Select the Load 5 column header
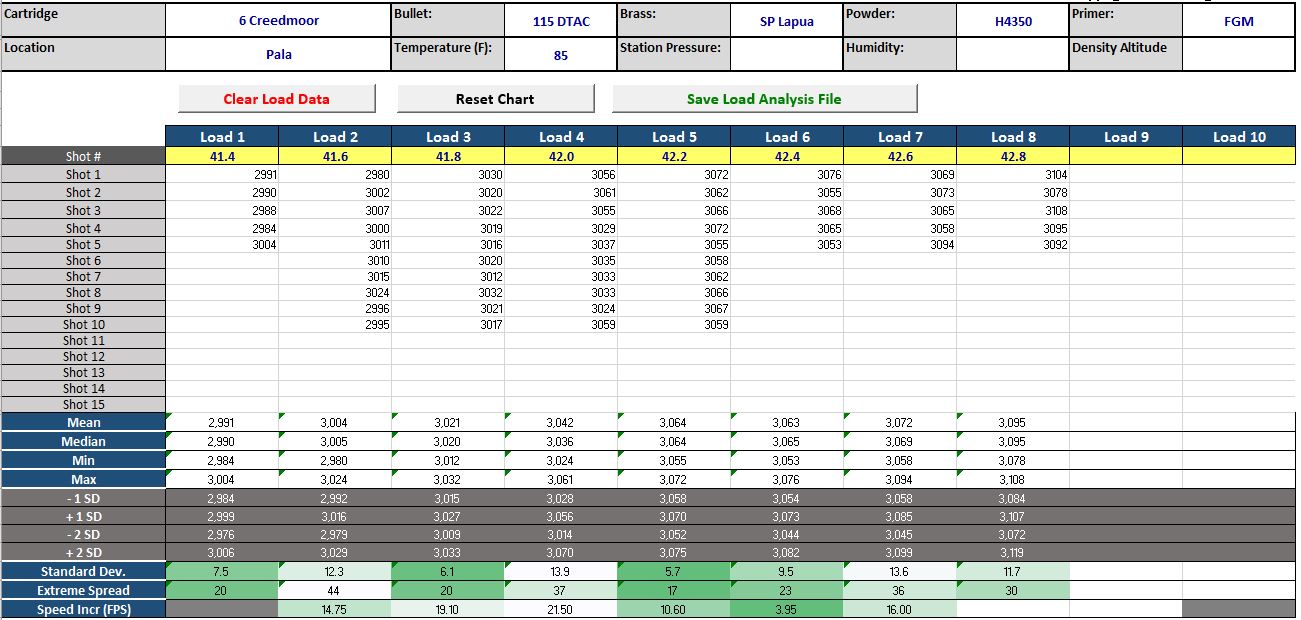This screenshot has height=620, width=1301. tap(674, 137)
